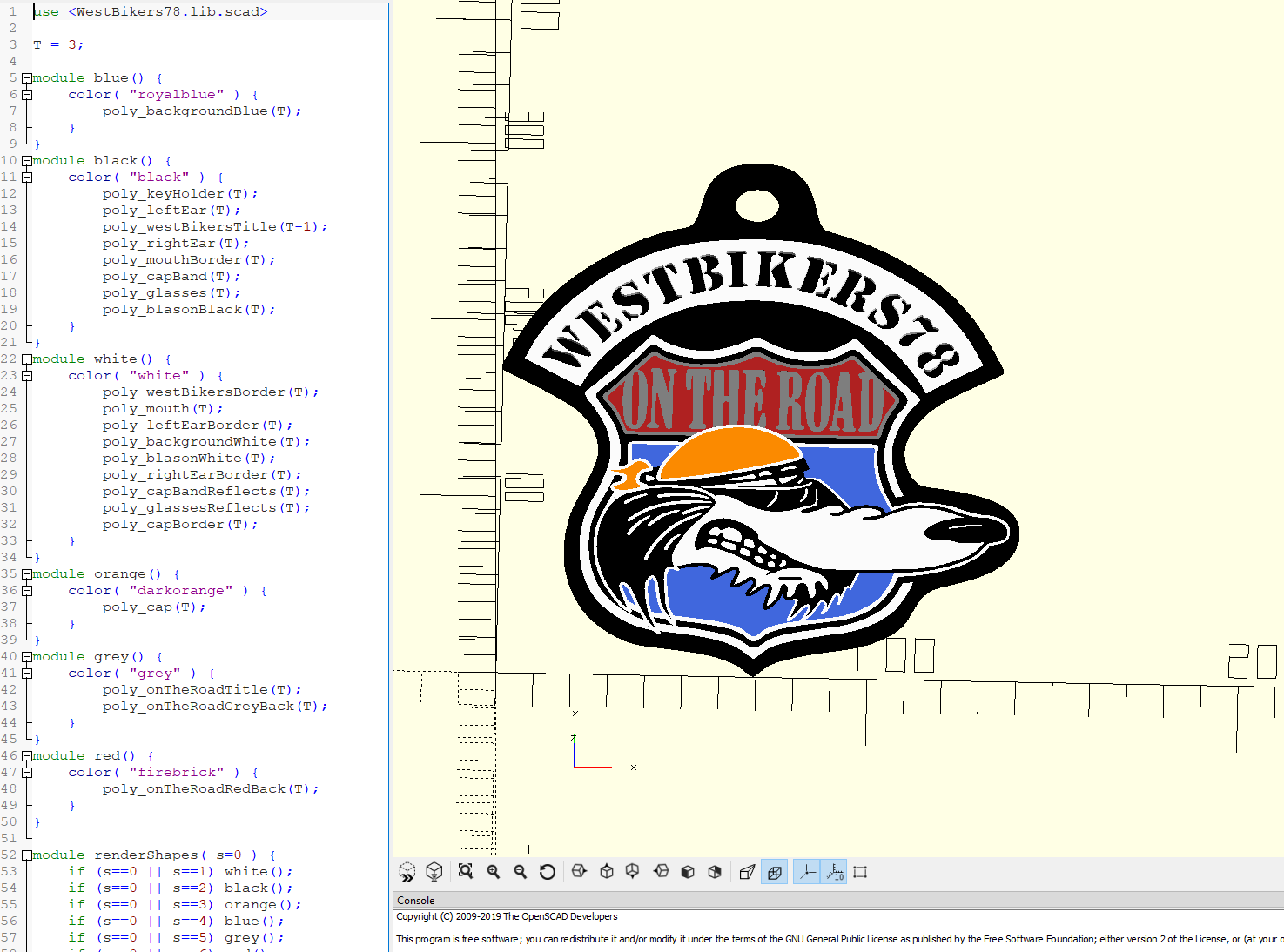Click 'poly_backgroundWhite(T);' line
The image size is (1284, 952).
[x=206, y=441]
